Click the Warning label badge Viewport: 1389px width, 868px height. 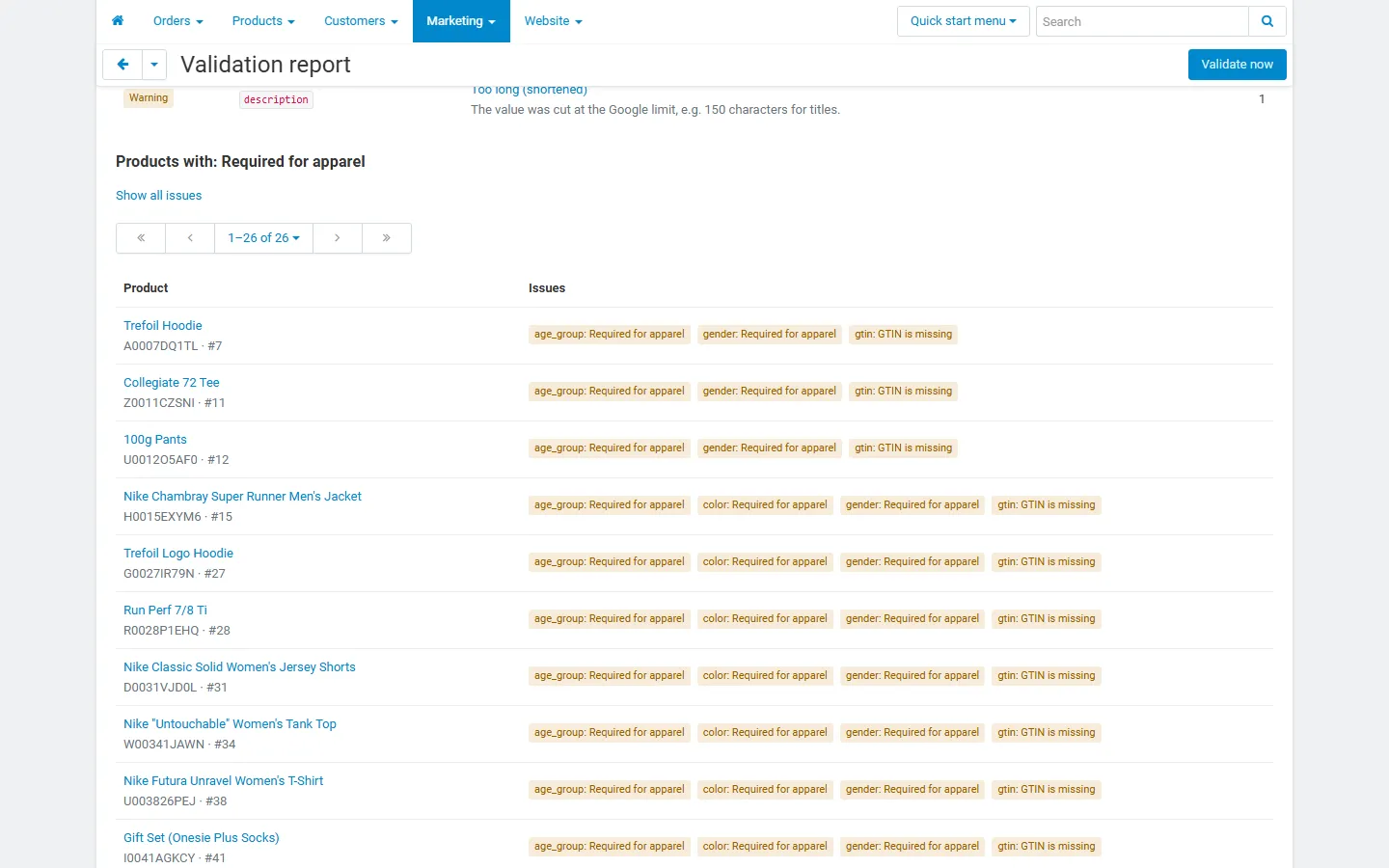click(149, 97)
